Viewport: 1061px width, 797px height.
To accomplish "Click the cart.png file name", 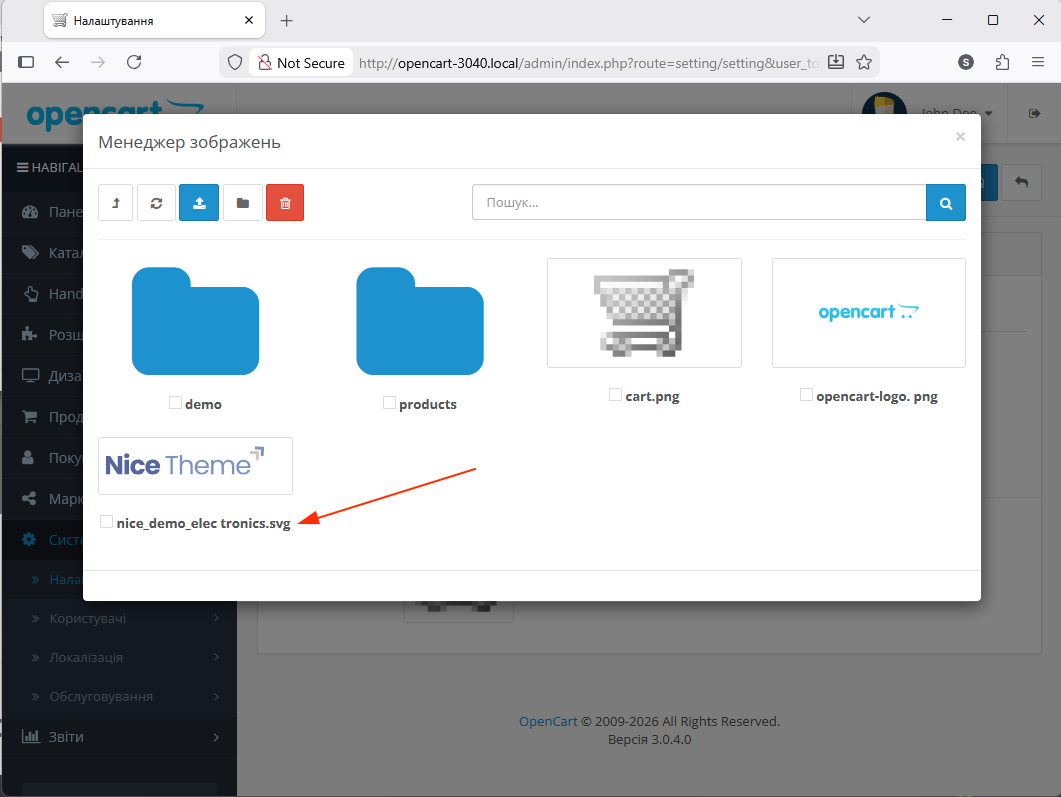I will coord(652,396).
